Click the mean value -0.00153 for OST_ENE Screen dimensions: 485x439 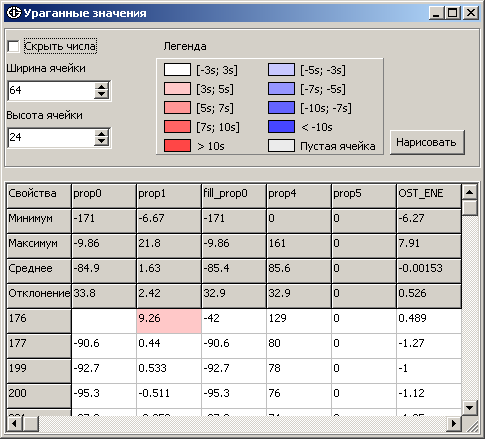[x=429, y=271]
